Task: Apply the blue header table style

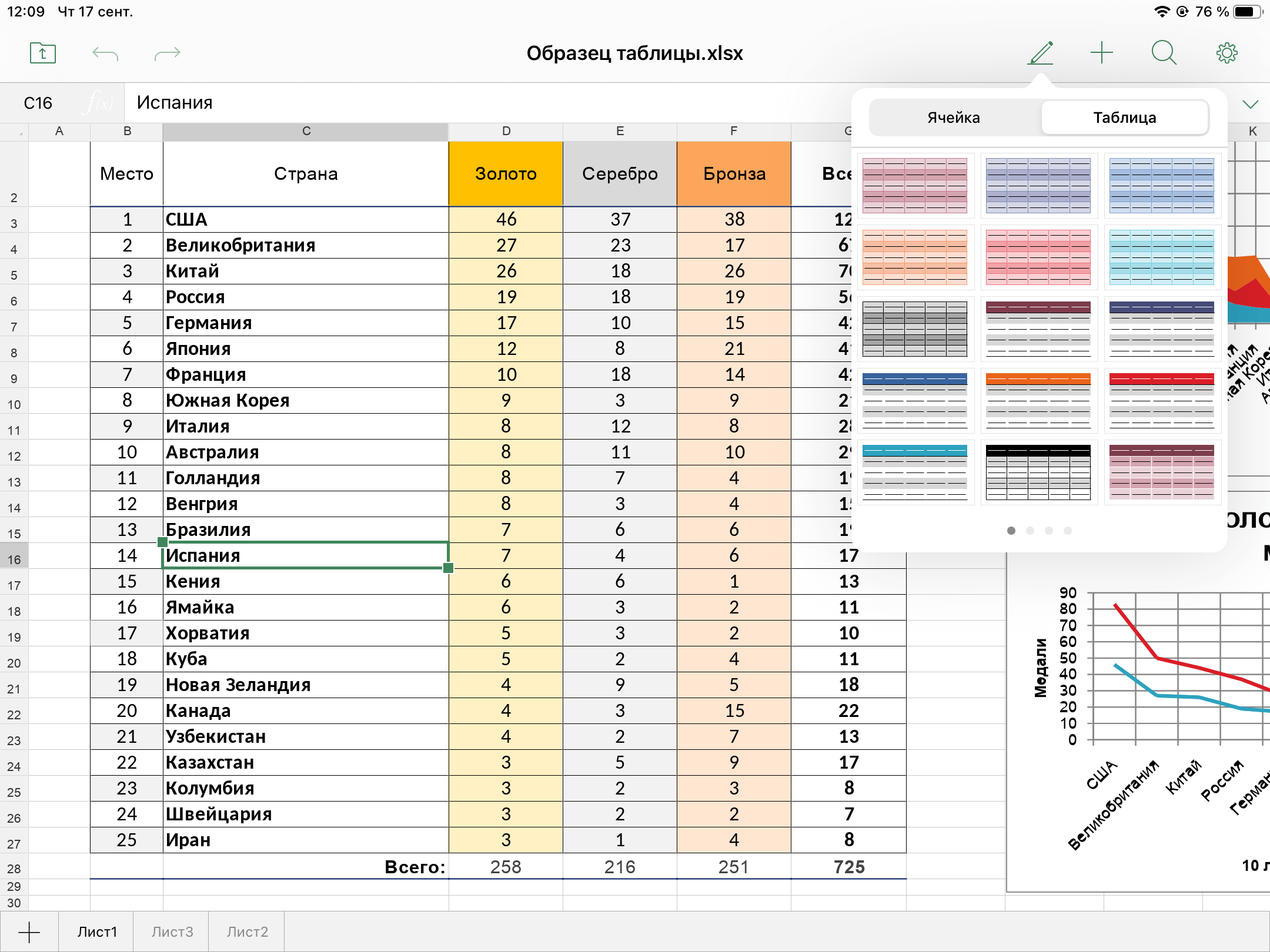Action: [915, 401]
